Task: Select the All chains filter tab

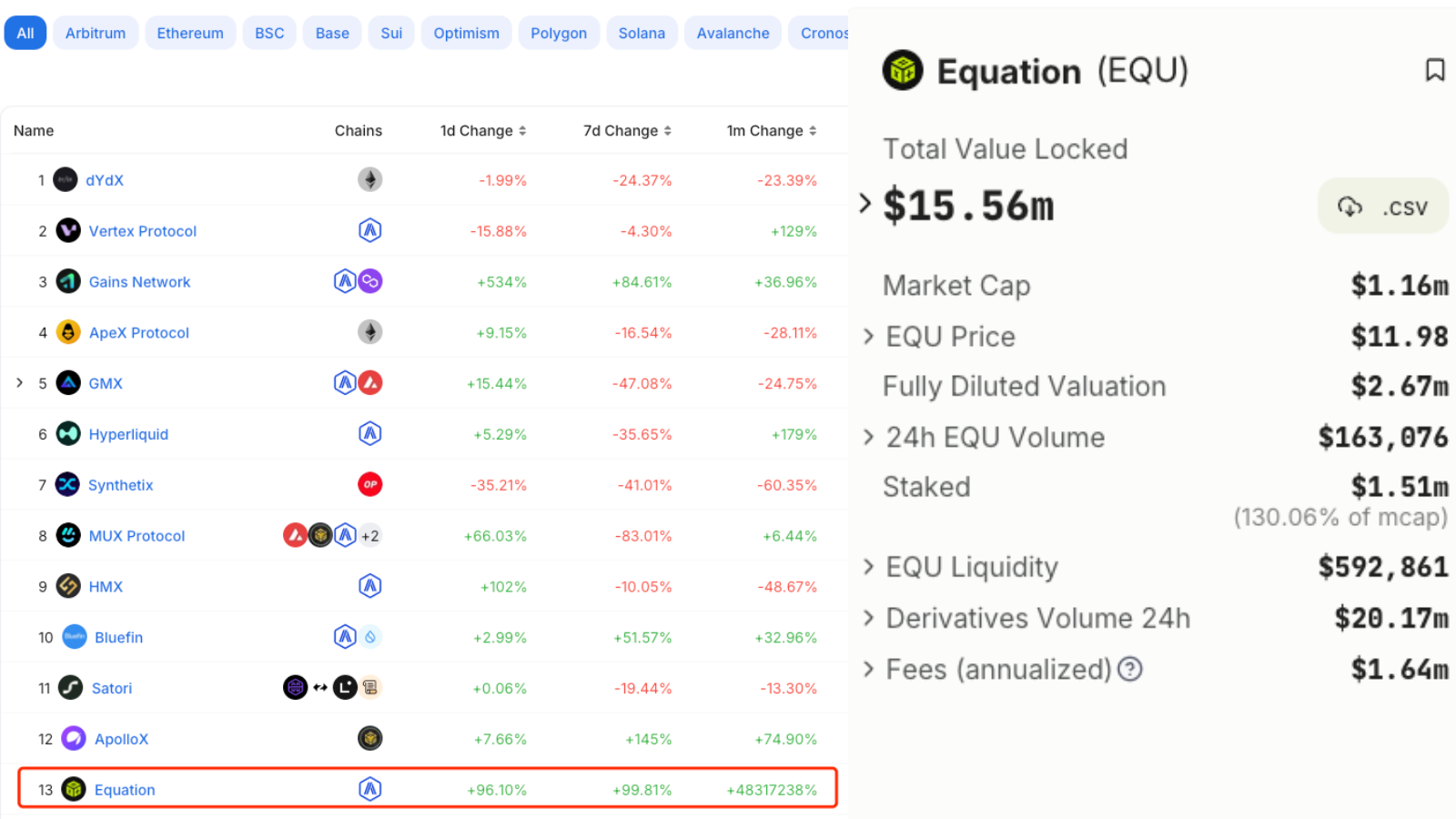Action: [x=25, y=33]
